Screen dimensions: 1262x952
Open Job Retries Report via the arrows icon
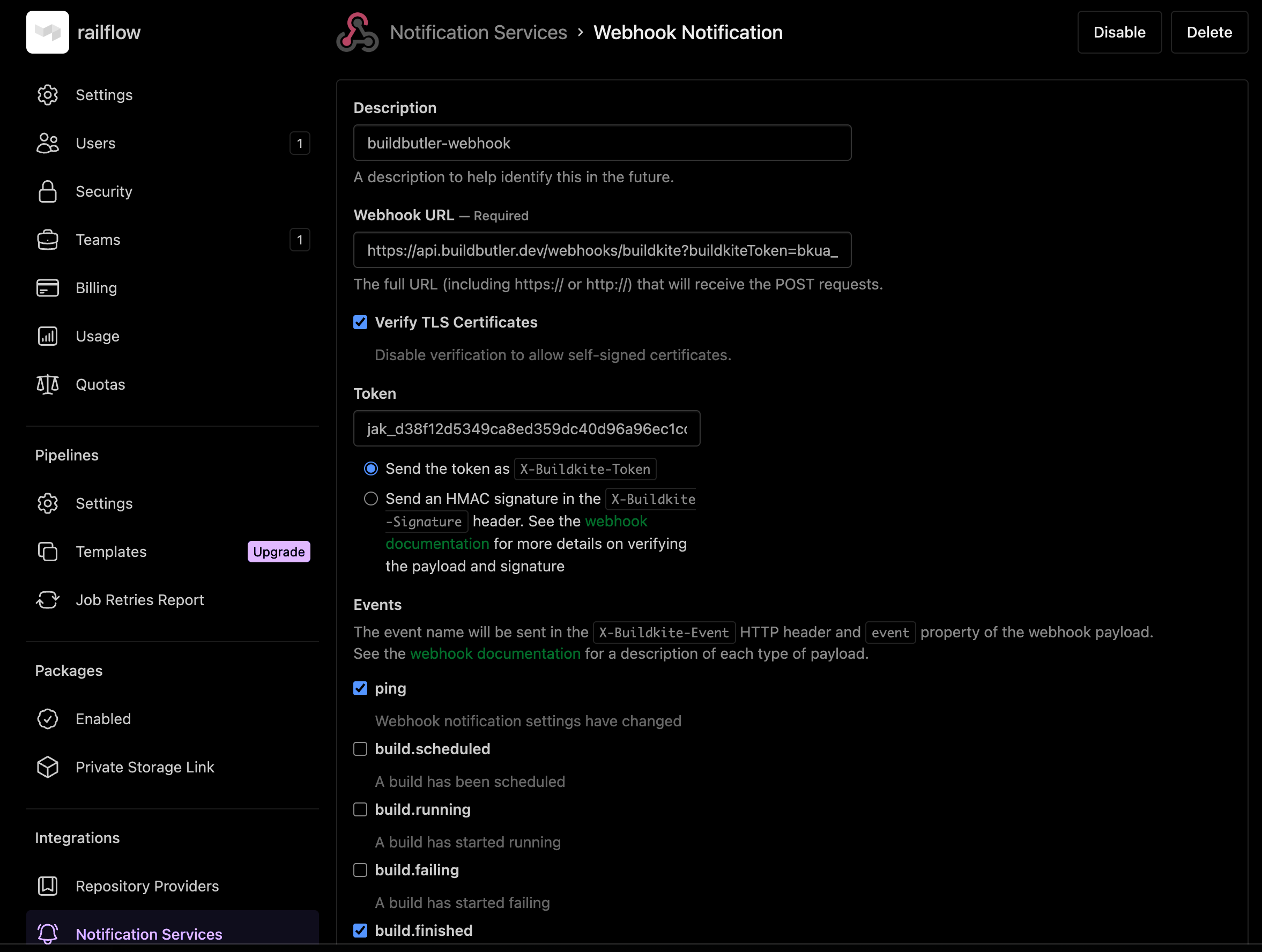(47, 600)
